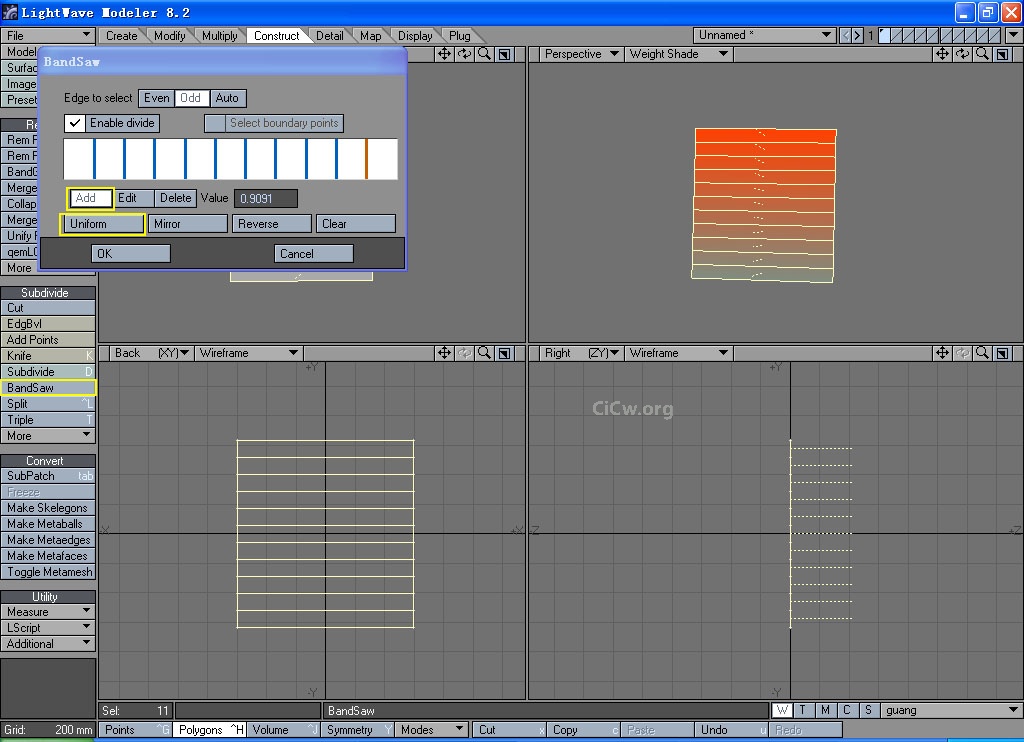Open the Multiply tab
This screenshot has height=742, width=1024.
[219, 36]
